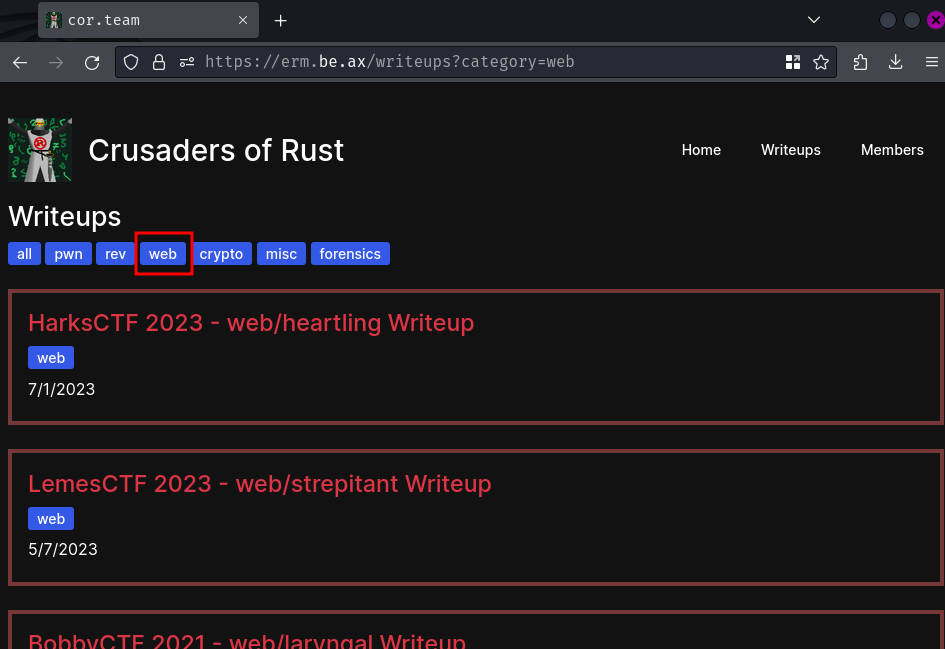Filter writeups by misc category
This screenshot has height=649, width=945.
click(x=281, y=254)
